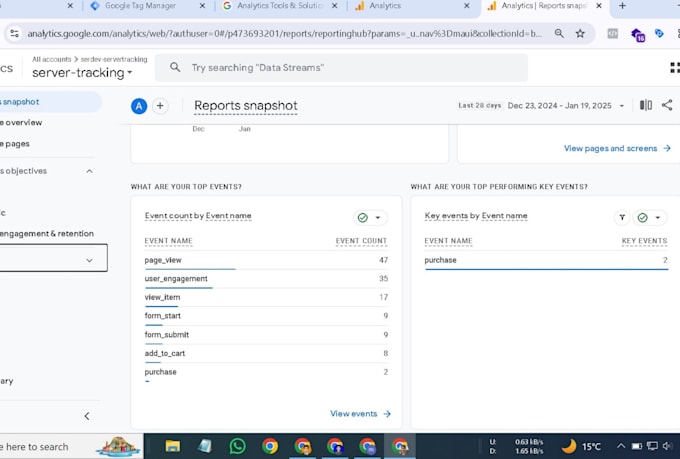Viewport: 680px width, 459px height.
Task: Open the overview item in sidebar
Action: (x=21, y=122)
